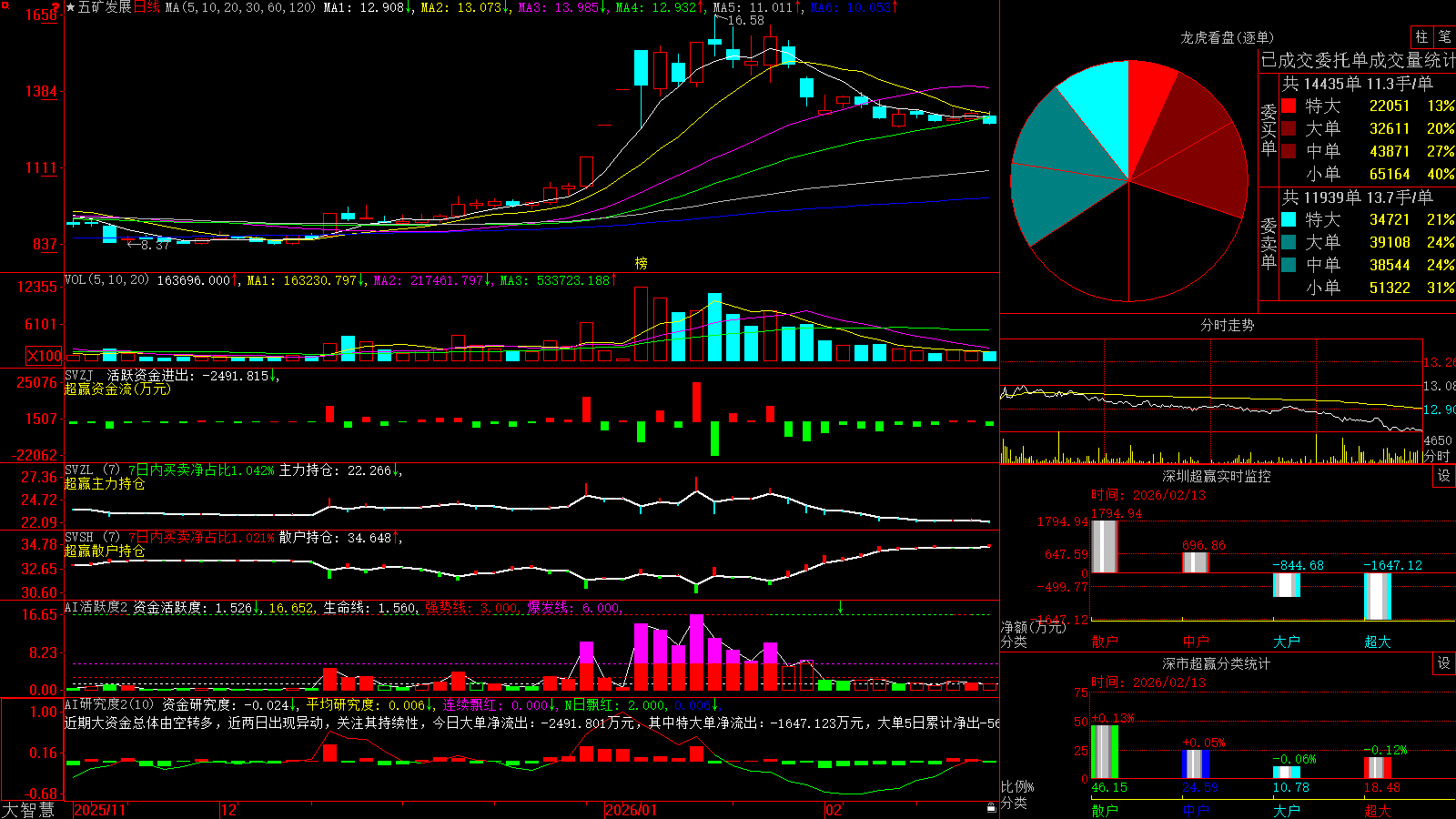Click the 深圳超赢实时监控 panel title
This screenshot has height=819, width=1456.
tap(1217, 476)
